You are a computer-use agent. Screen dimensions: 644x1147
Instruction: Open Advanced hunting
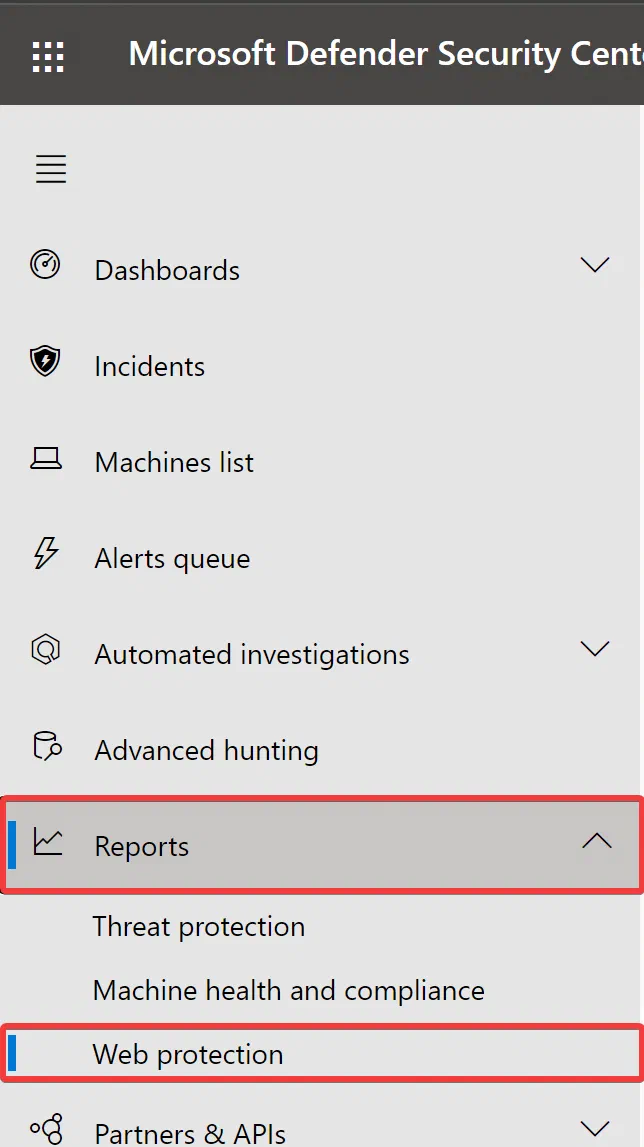pyautogui.click(x=206, y=751)
